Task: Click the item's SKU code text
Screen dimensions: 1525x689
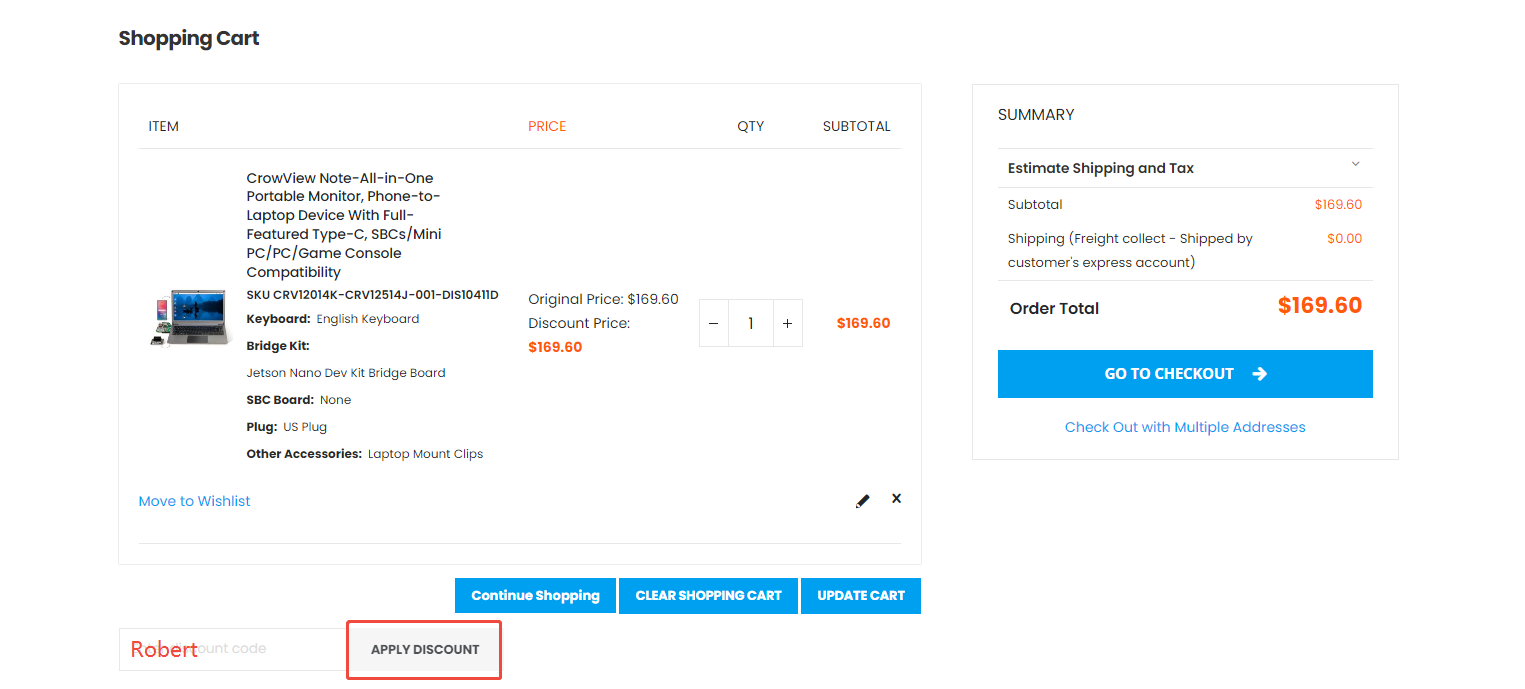Action: click(372, 295)
